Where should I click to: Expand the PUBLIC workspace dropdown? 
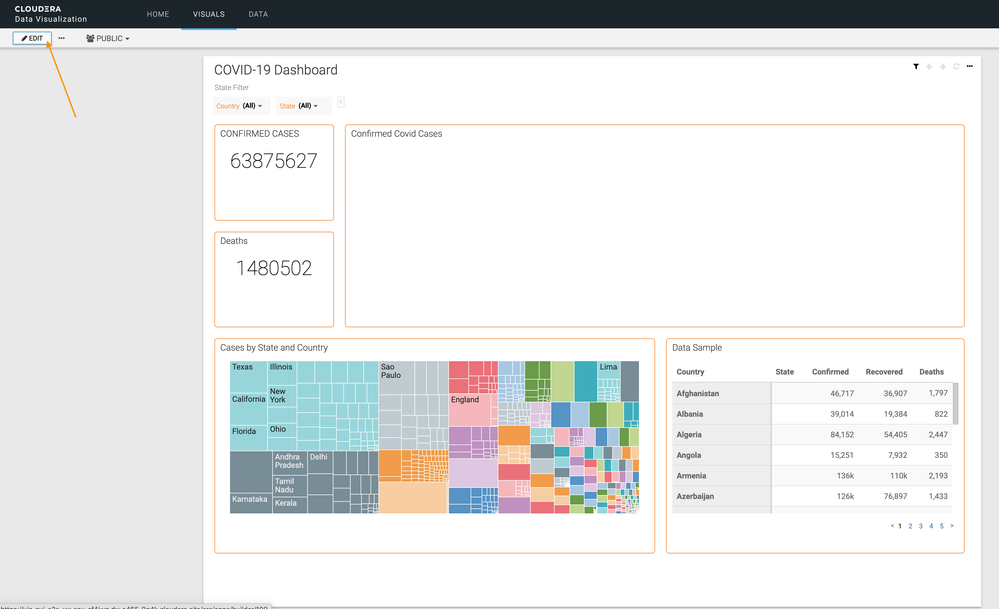[x=108, y=38]
